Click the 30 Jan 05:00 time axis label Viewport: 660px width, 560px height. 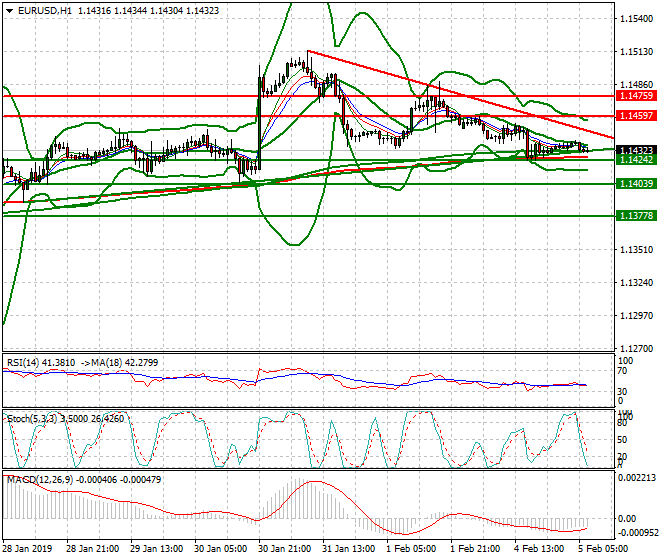point(221,549)
